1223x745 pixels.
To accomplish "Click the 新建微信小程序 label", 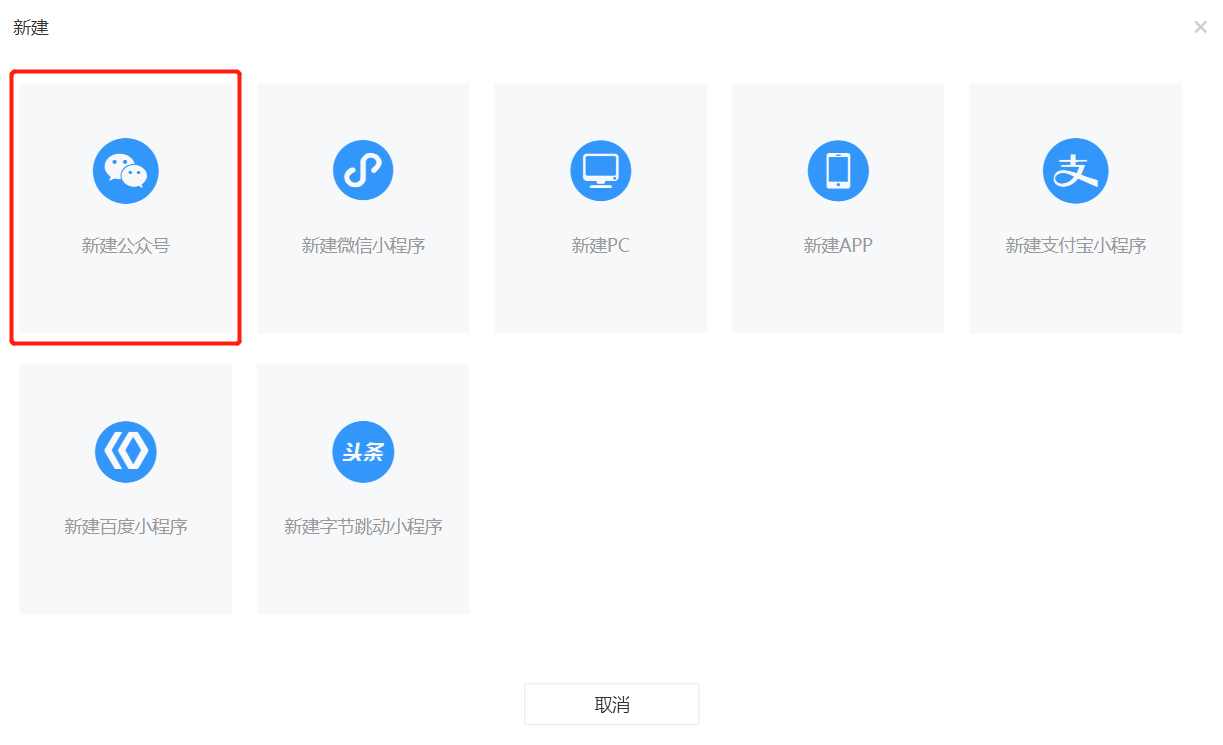I will point(363,246).
